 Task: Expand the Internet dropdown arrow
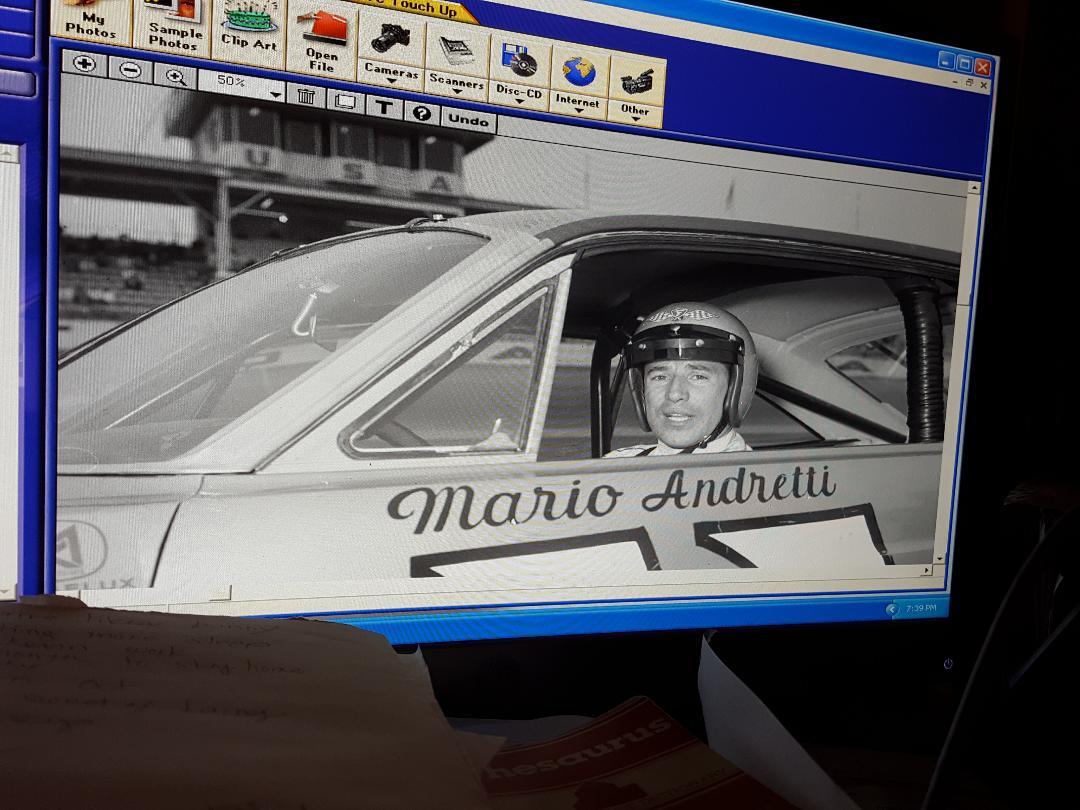[x=579, y=111]
